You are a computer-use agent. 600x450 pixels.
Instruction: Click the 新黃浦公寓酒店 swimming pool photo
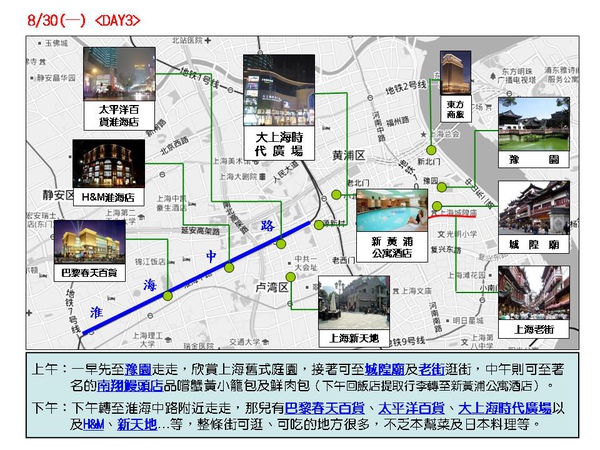click(392, 210)
